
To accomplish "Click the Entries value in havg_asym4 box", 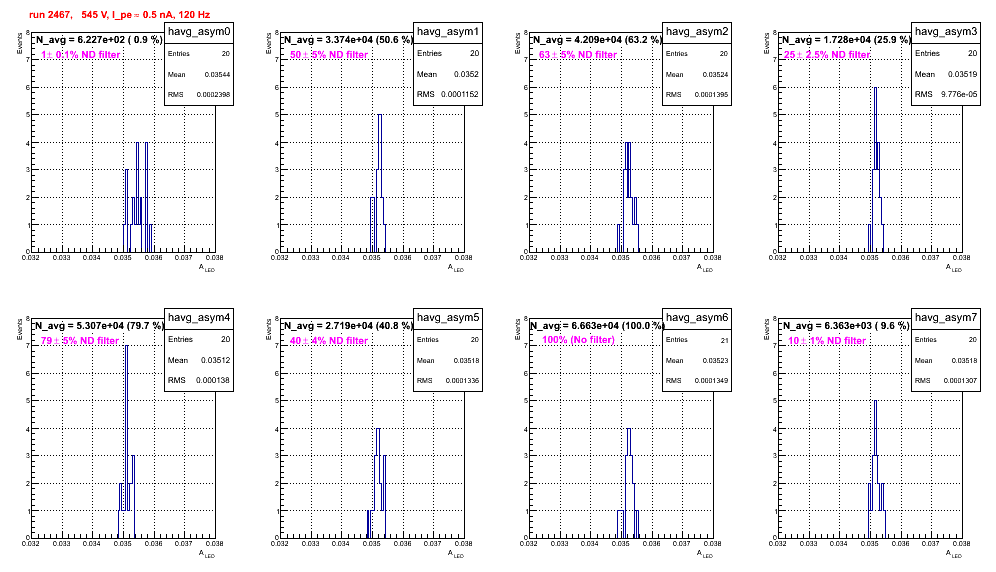I will [x=225, y=339].
